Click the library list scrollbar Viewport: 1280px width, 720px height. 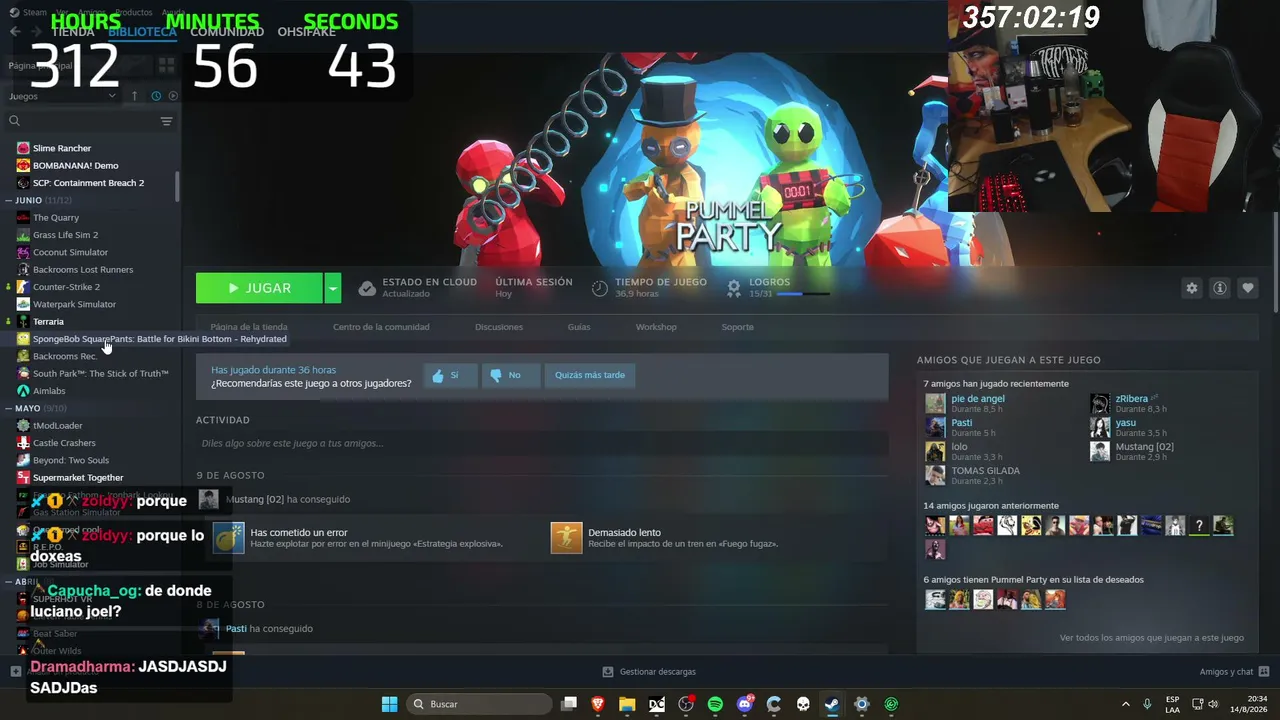tap(178, 186)
